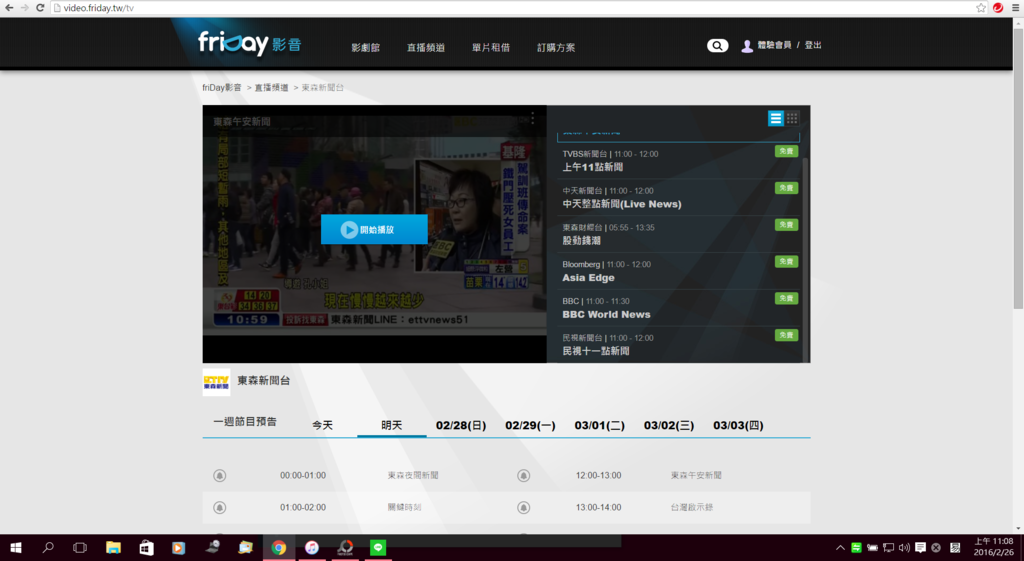The width and height of the screenshot is (1024, 561).
Task: Reload the page with refresh icon
Action: (40, 8)
